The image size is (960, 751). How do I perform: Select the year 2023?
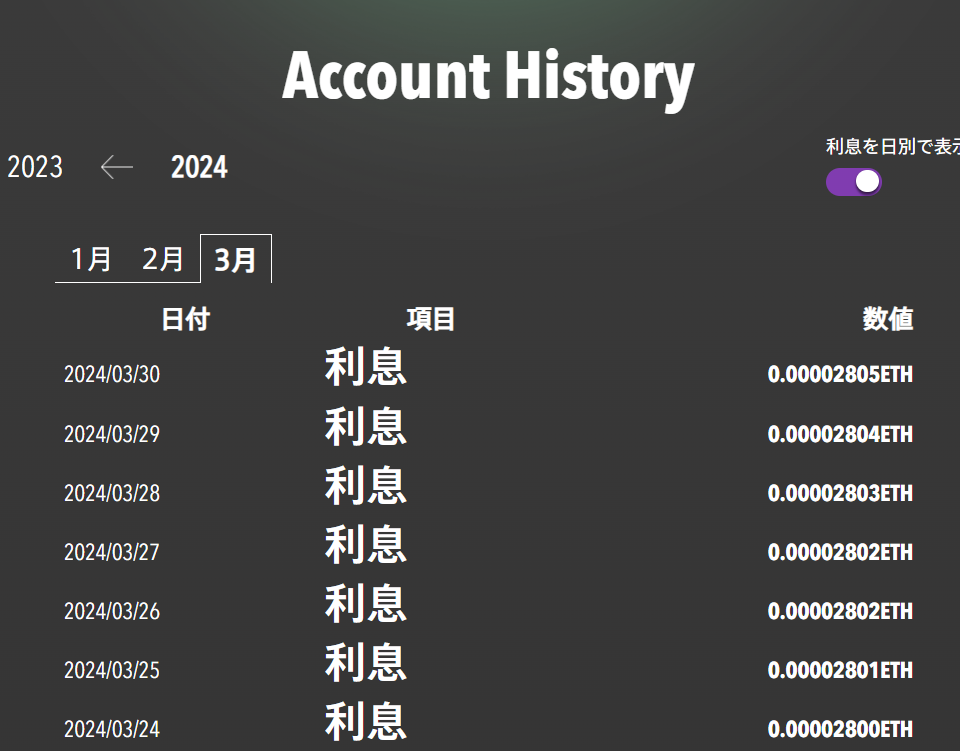tap(35, 166)
